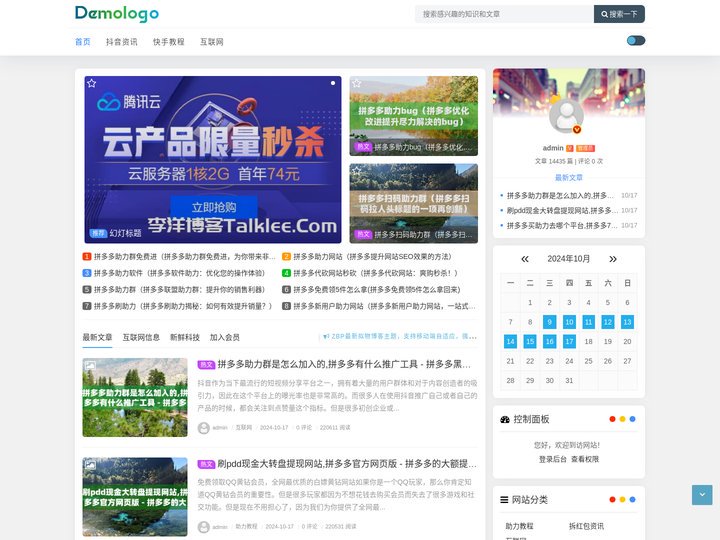Click yellow dot in 控制面板 header

click(x=622, y=419)
